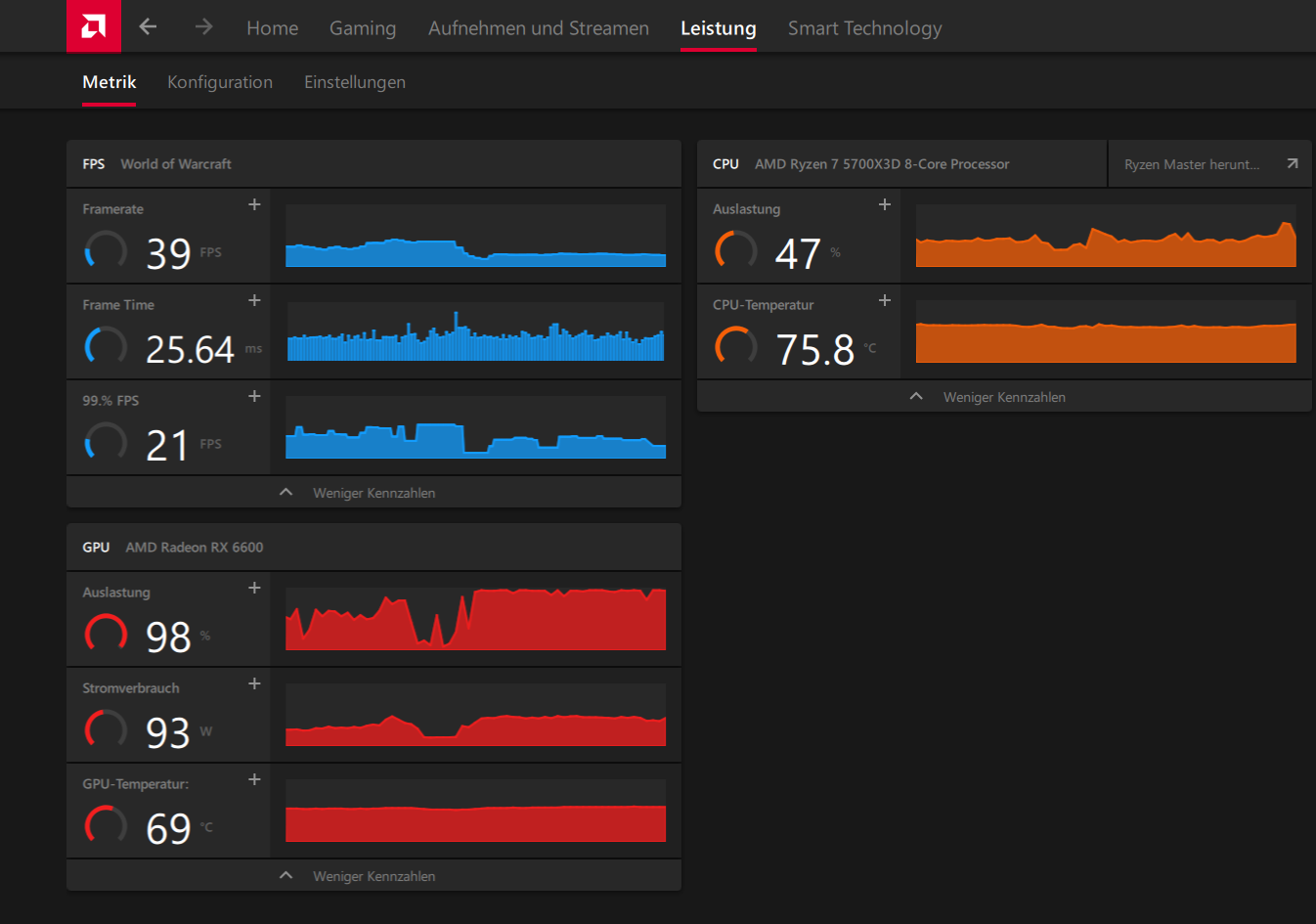The height and width of the screenshot is (924, 1316).
Task: Switch to Aufnehmen und Streamen tab
Action: point(539,28)
